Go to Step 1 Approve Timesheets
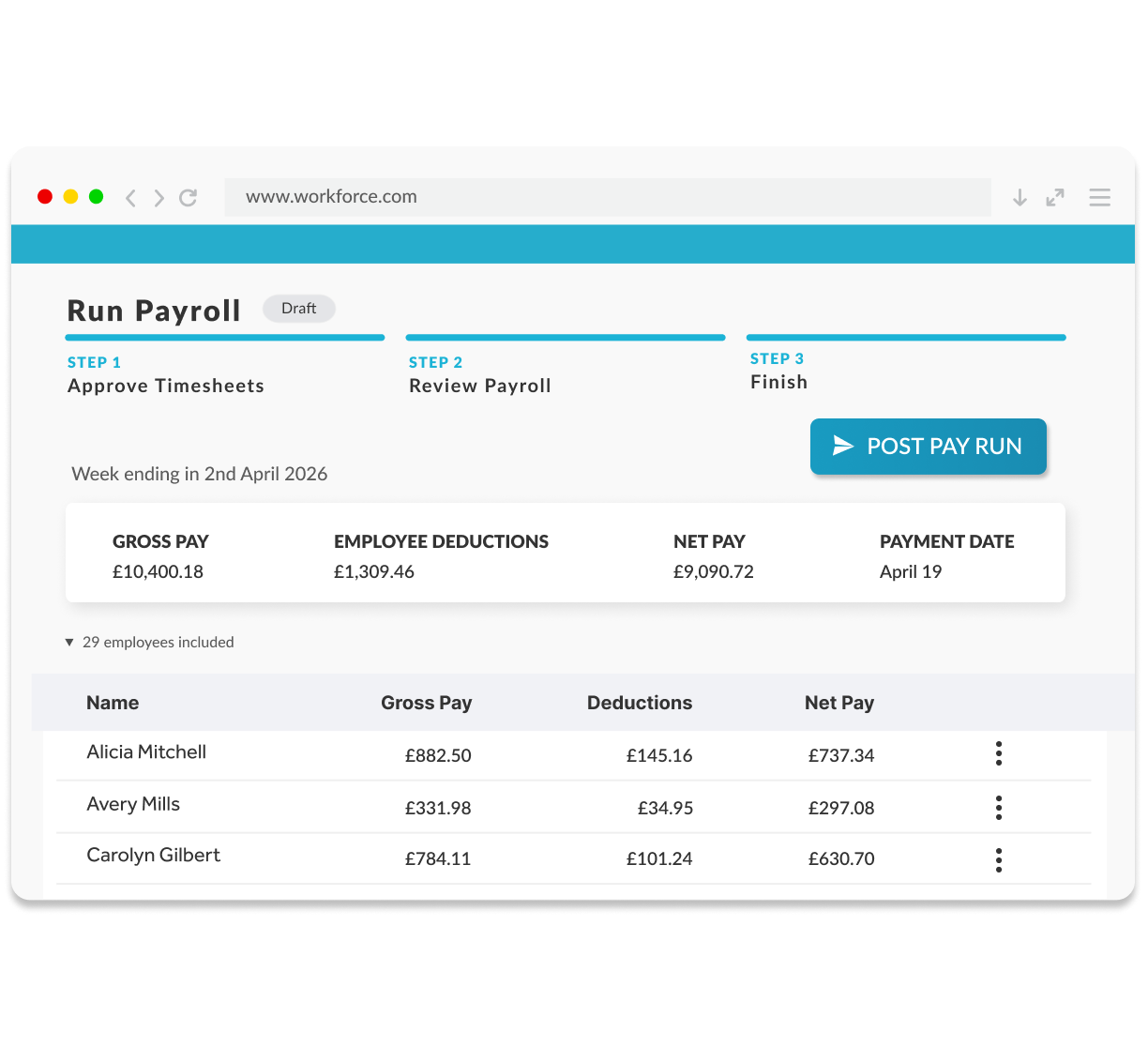The width and height of the screenshot is (1148, 1047). click(166, 386)
